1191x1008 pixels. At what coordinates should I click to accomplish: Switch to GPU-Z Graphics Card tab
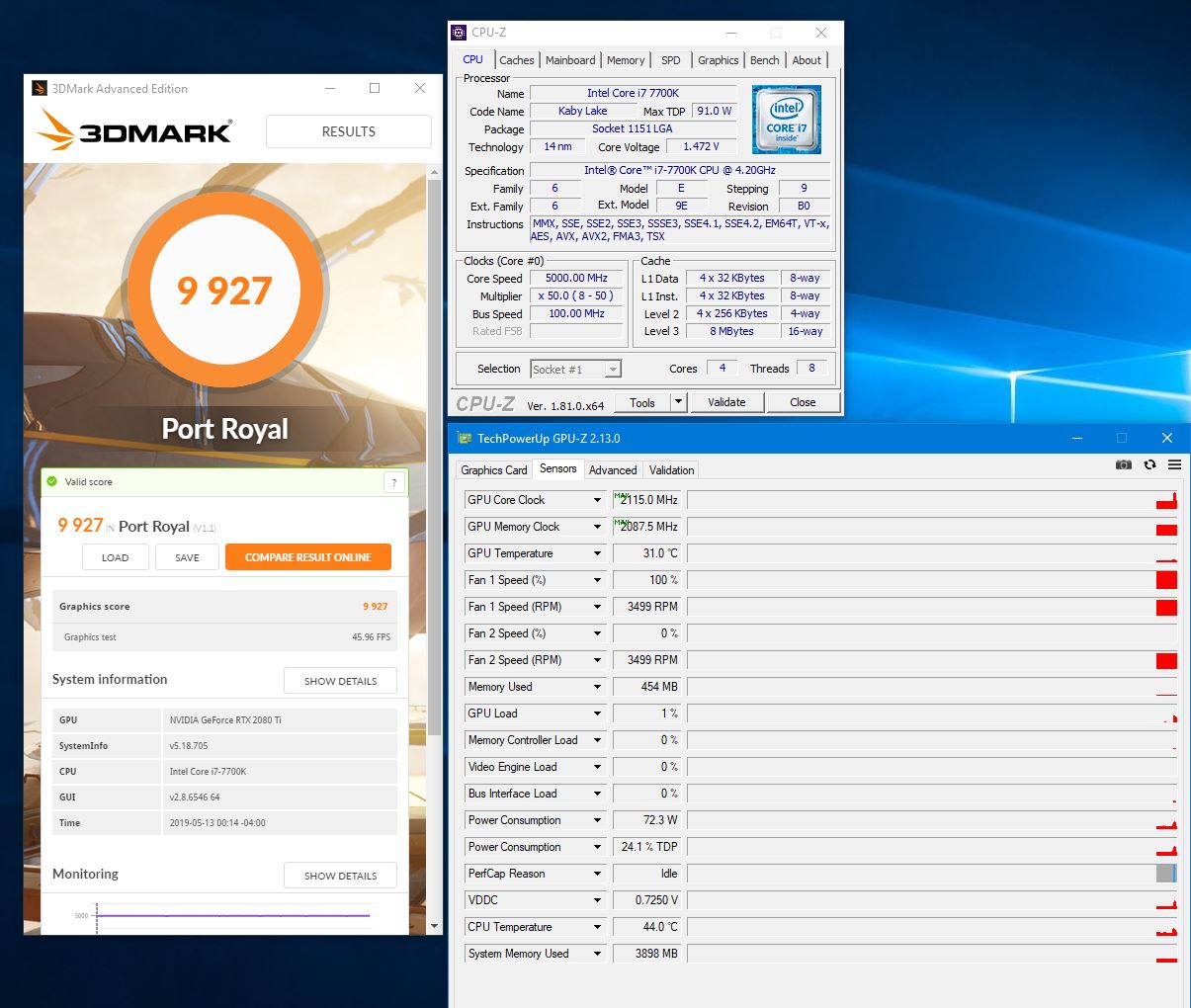(494, 470)
